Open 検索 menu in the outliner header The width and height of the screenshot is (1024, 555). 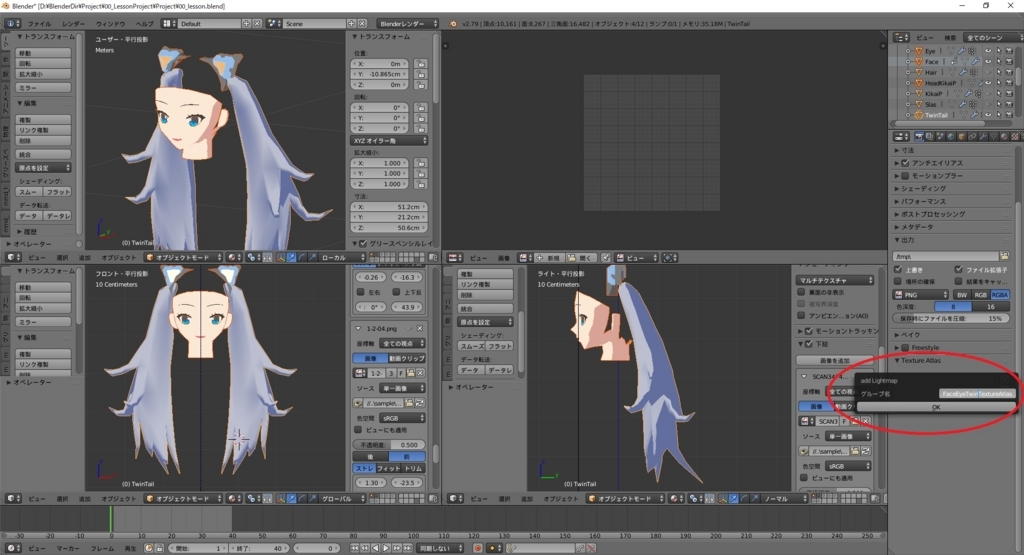tap(950, 38)
